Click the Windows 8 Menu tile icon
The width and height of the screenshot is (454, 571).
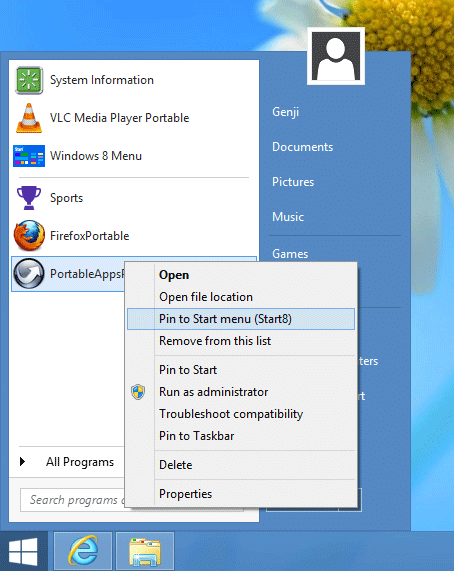(29, 156)
